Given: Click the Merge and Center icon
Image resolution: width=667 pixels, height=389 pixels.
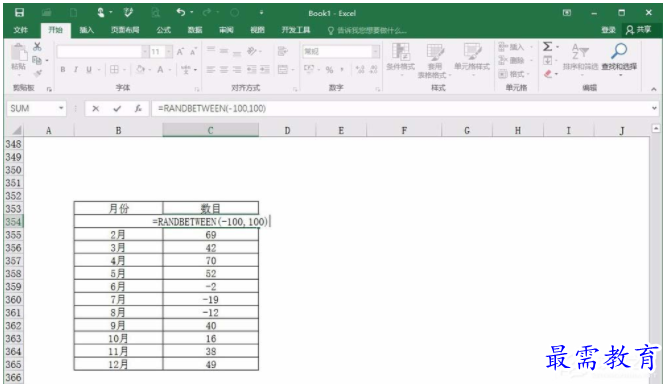Looking at the screenshot, I should pyautogui.click(x=283, y=69).
